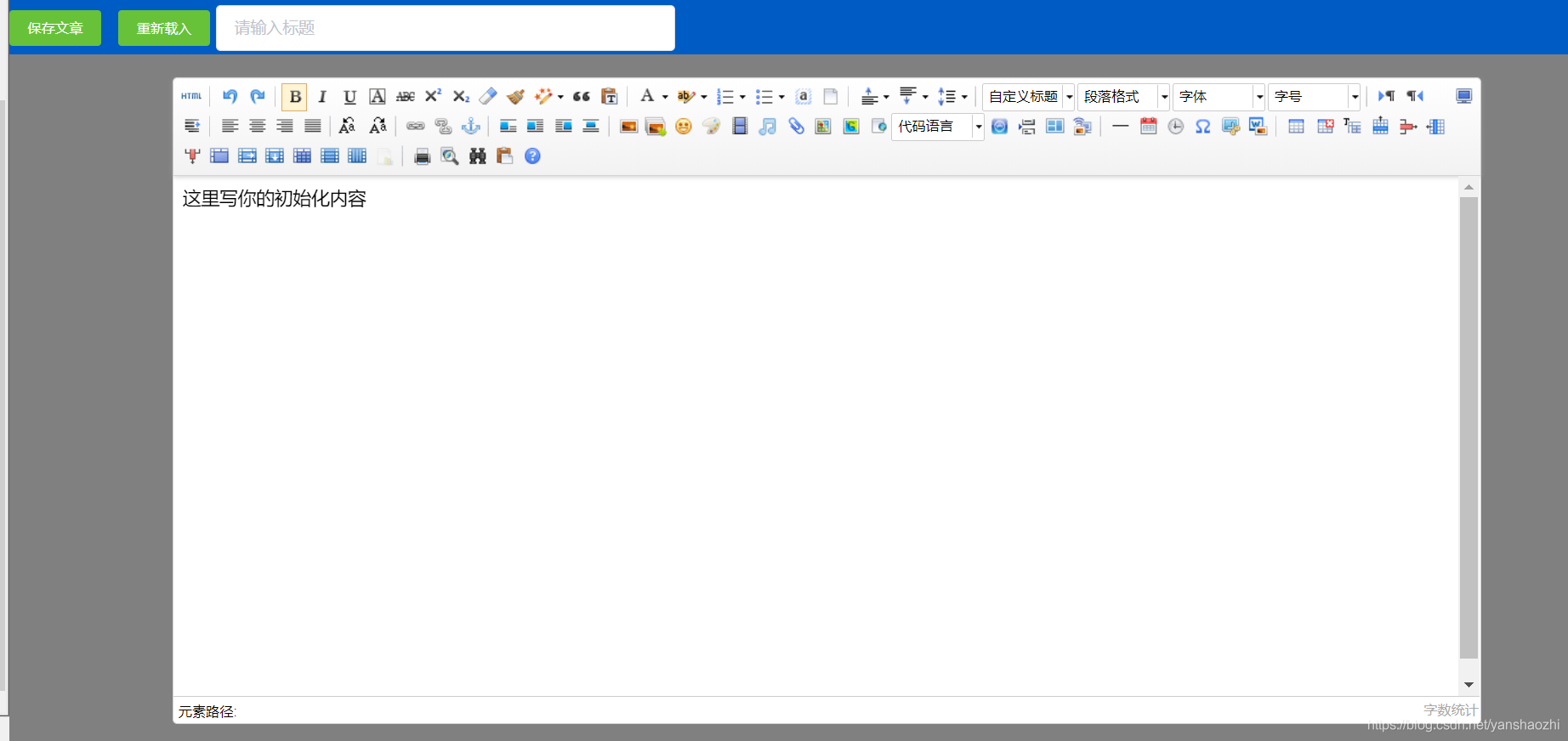Click the 重新载入 button
Viewport: 1568px width, 741px height.
click(x=164, y=28)
